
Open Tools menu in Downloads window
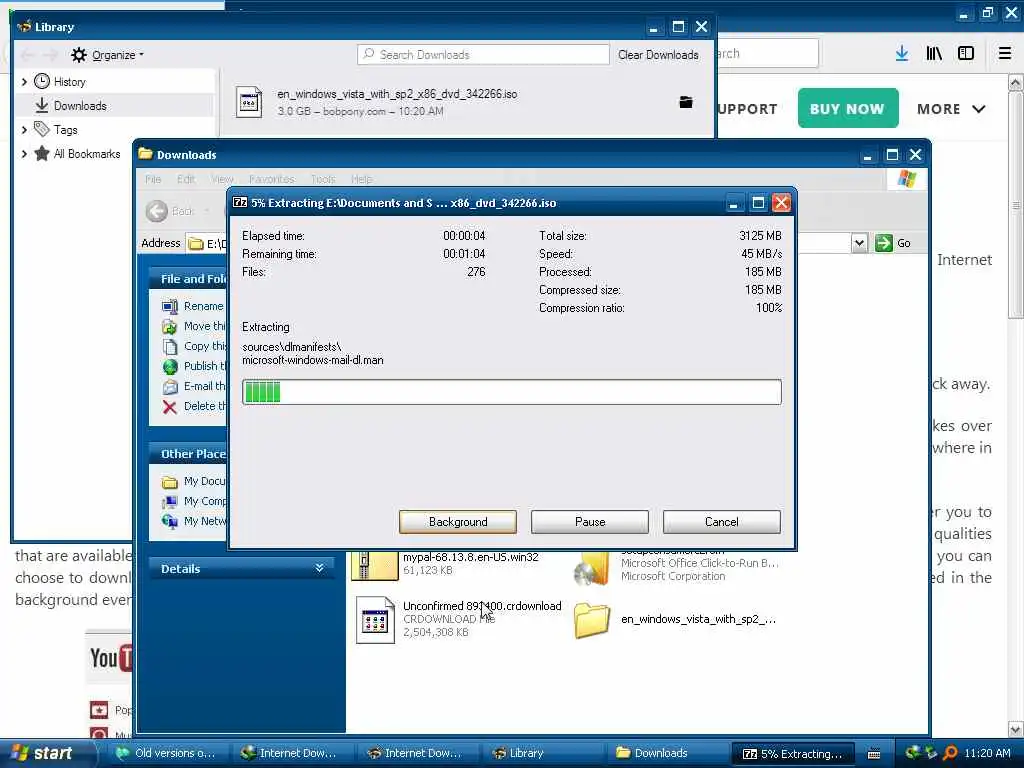(x=323, y=179)
